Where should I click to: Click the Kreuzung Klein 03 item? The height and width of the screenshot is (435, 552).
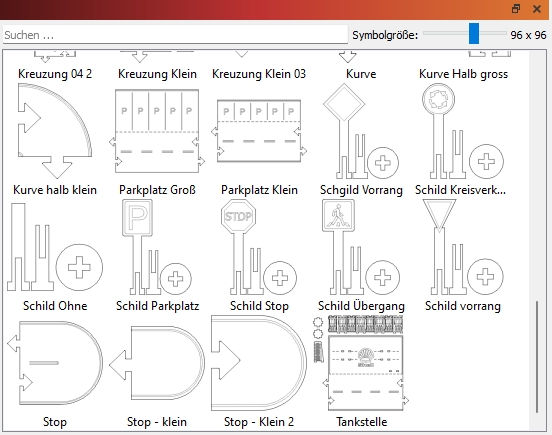point(259,74)
